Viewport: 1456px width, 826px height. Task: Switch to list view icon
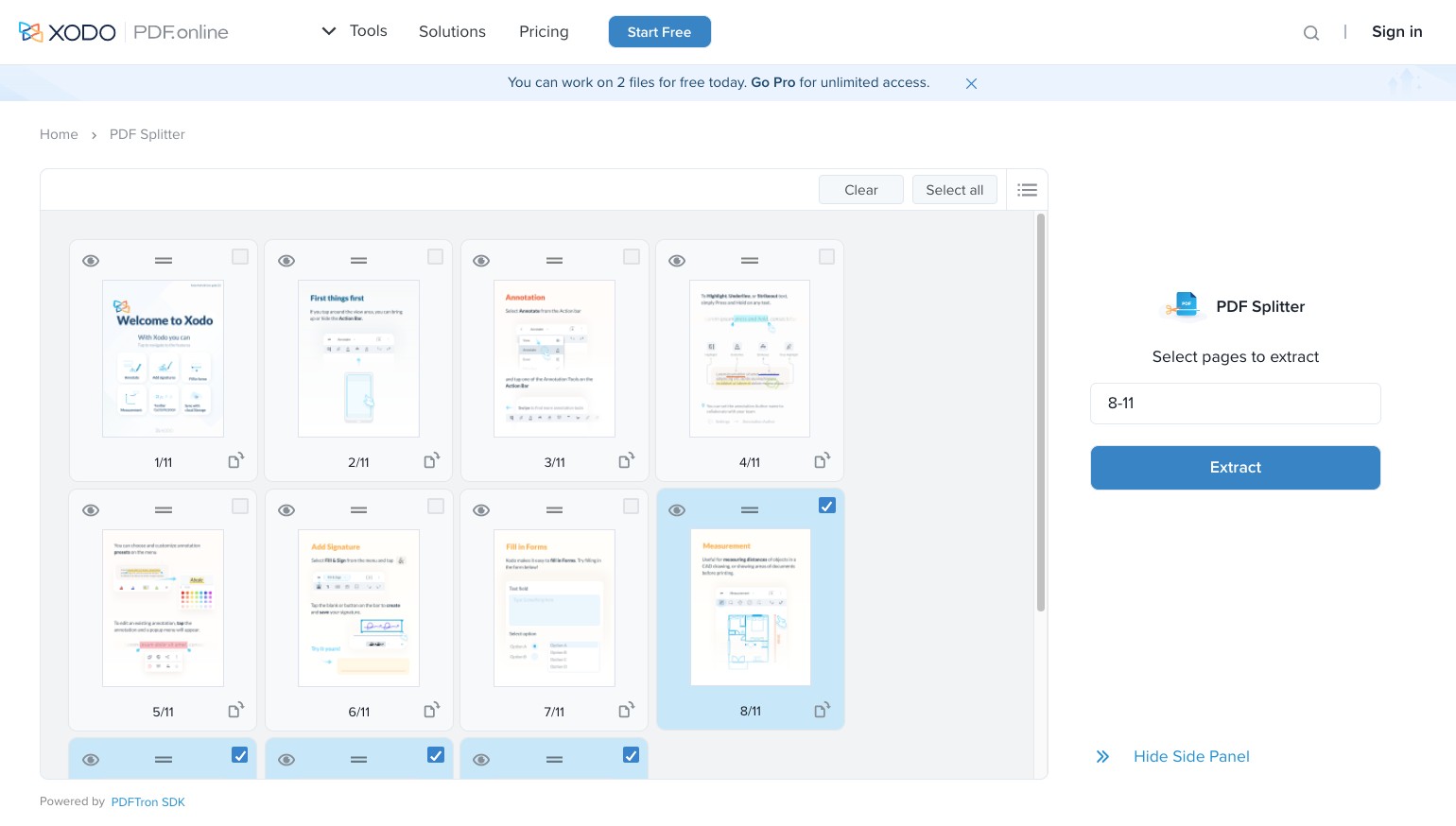click(1027, 190)
